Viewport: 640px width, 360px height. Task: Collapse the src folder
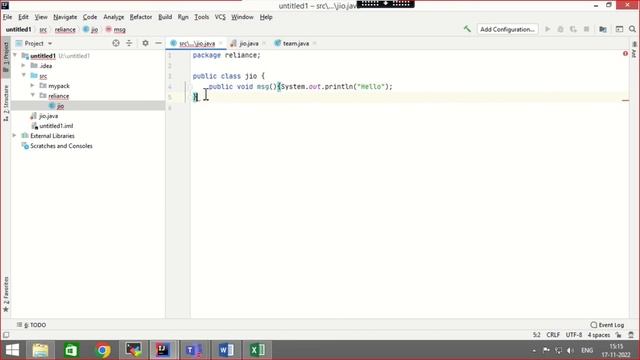pos(24,75)
